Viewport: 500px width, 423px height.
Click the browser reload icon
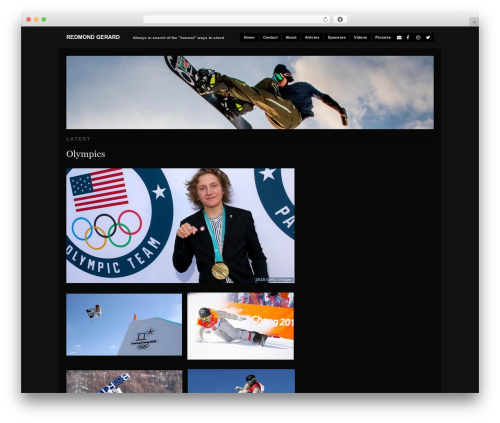[325, 20]
